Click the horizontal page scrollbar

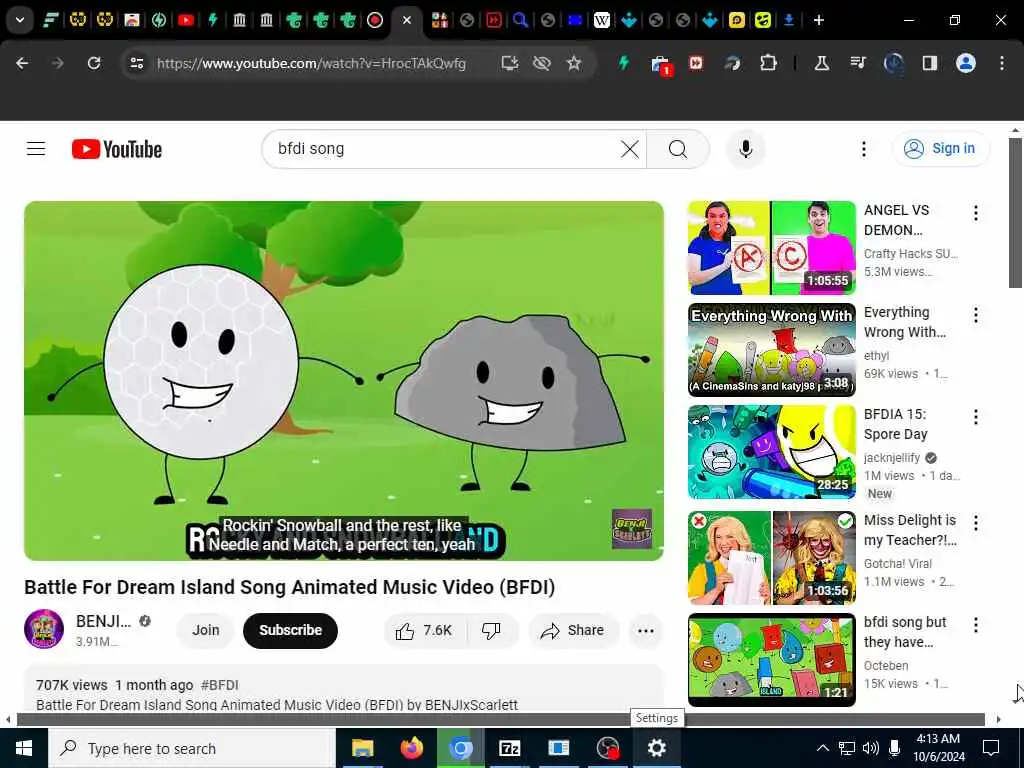[x=501, y=720]
